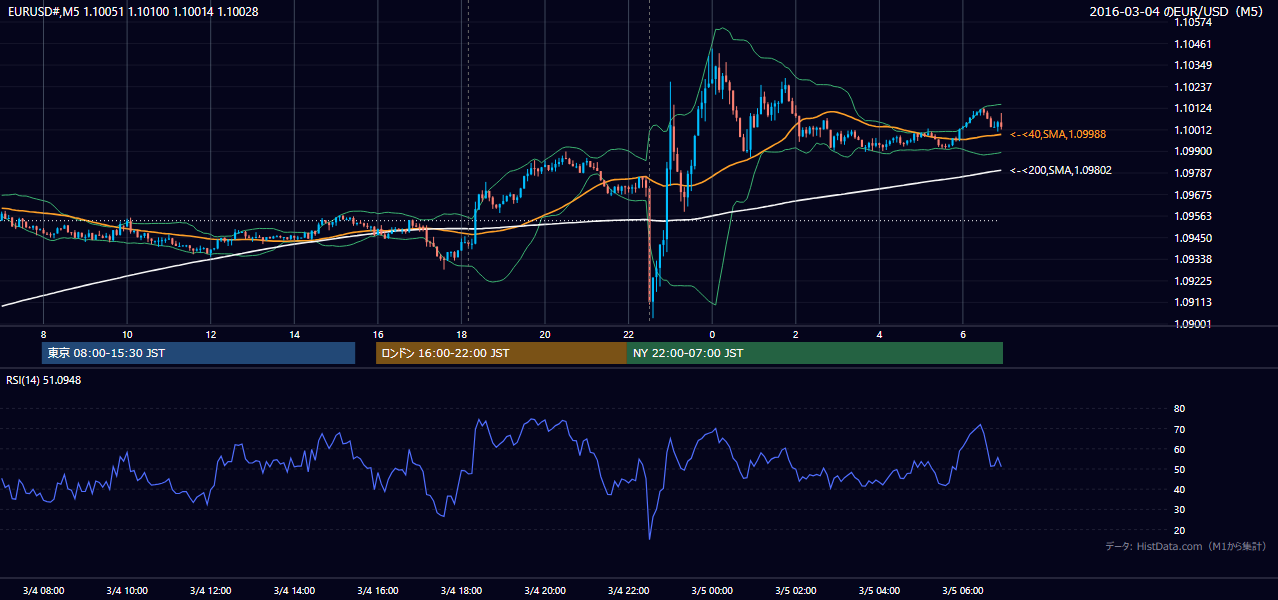This screenshot has width=1278, height=600.
Task: Click price axis value 1.10461
Action: click(1192, 44)
